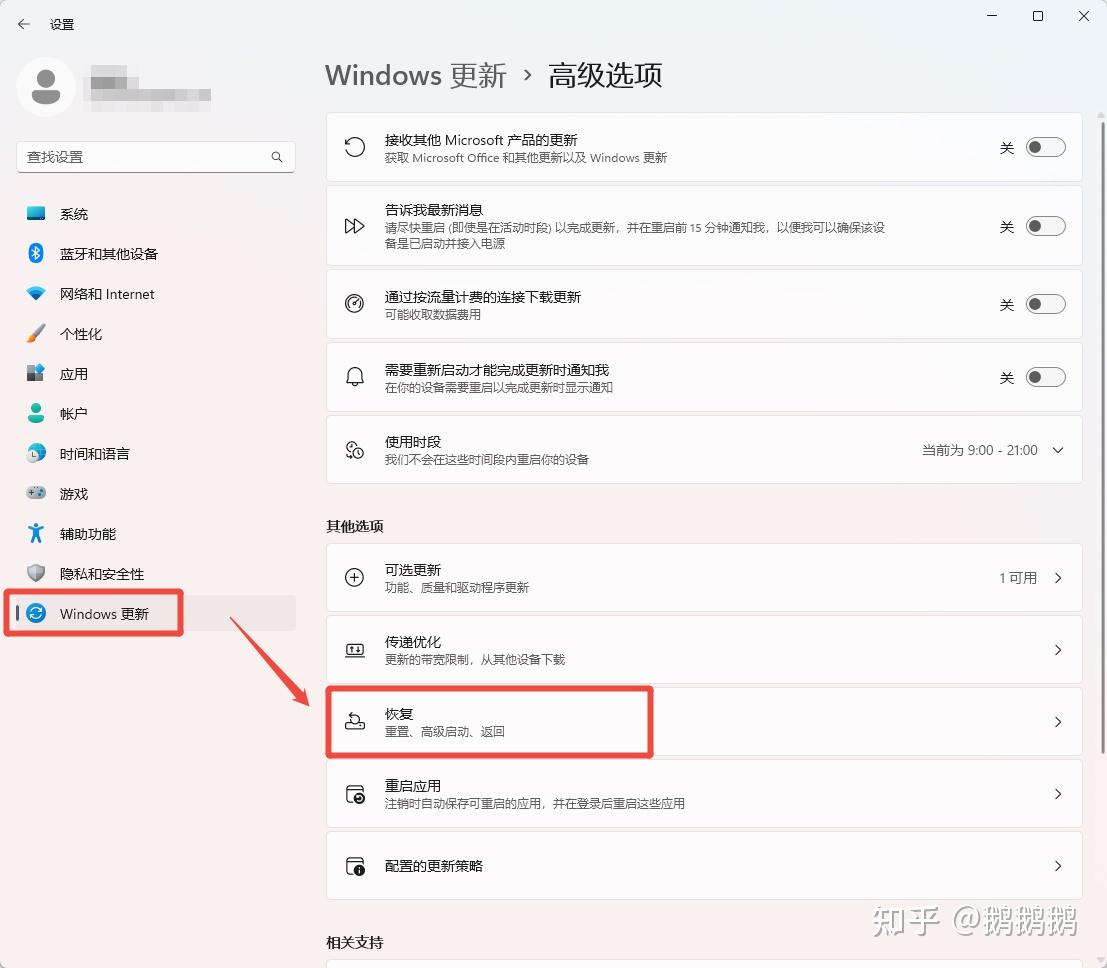
Task: Click the vertical scrollbar on the right
Action: click(1101, 438)
